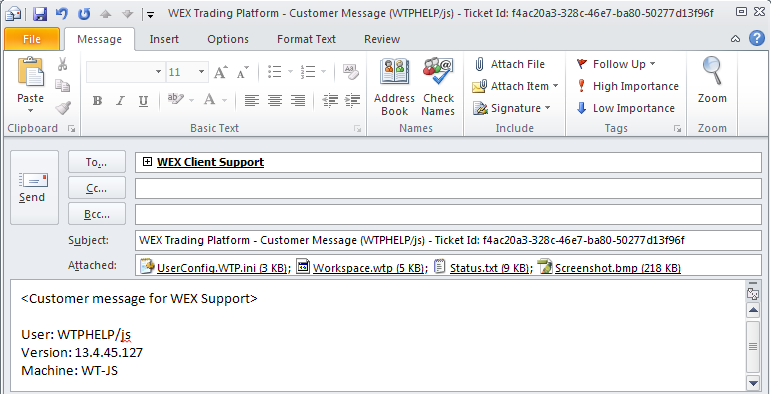This screenshot has width=771, height=394.
Task: Open the Format Text tab
Action: click(x=306, y=39)
